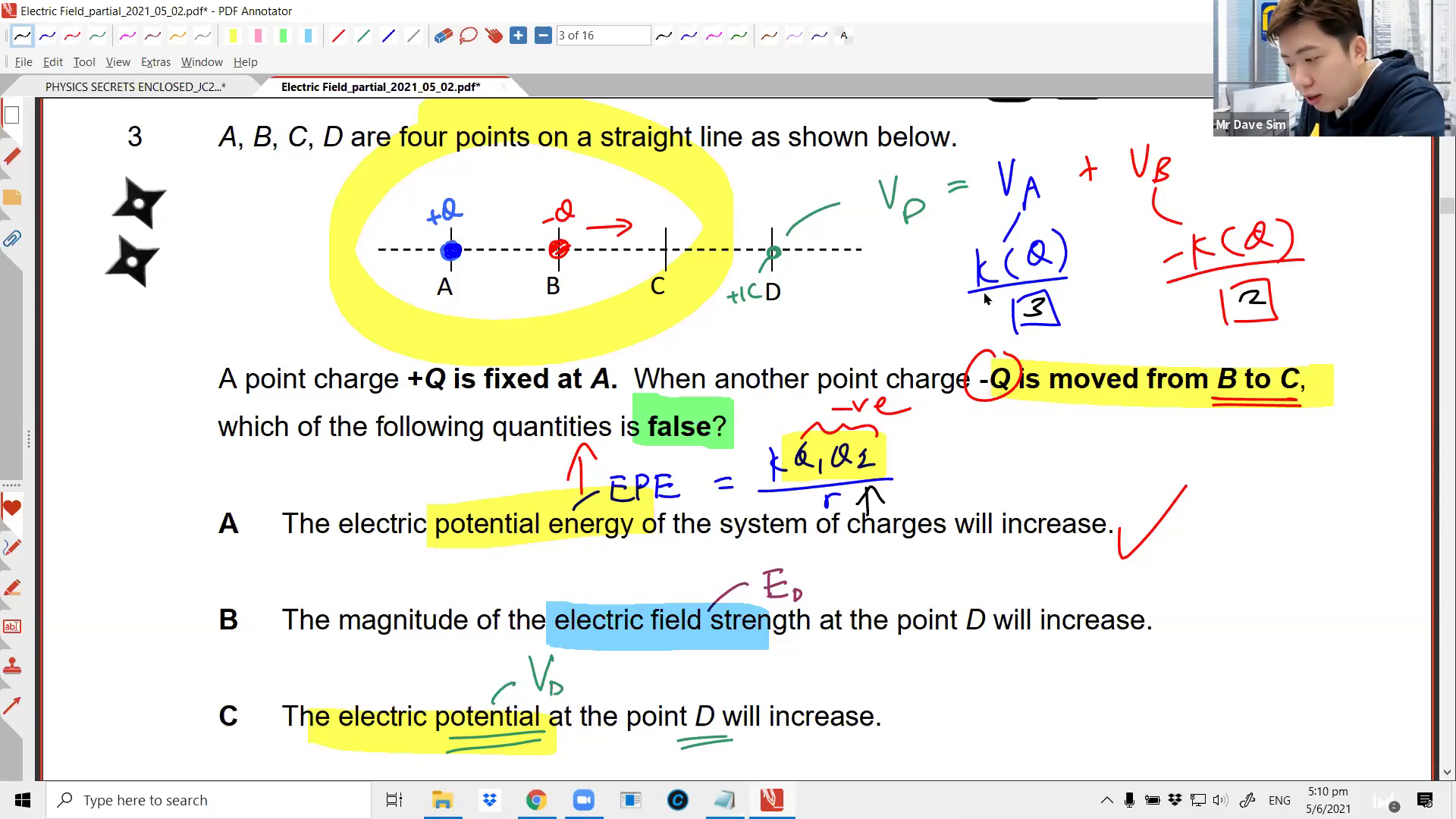Toggle the pink highlighter tool
Screen dimensions: 1456x819
(x=258, y=36)
